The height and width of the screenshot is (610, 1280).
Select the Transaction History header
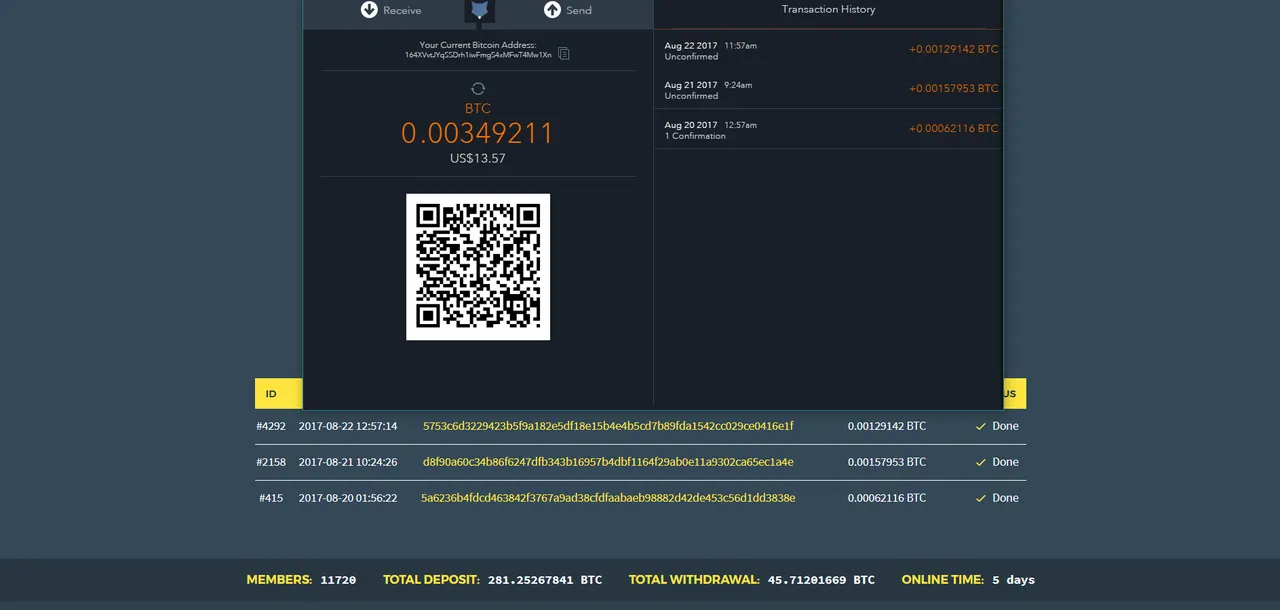pyautogui.click(x=828, y=9)
